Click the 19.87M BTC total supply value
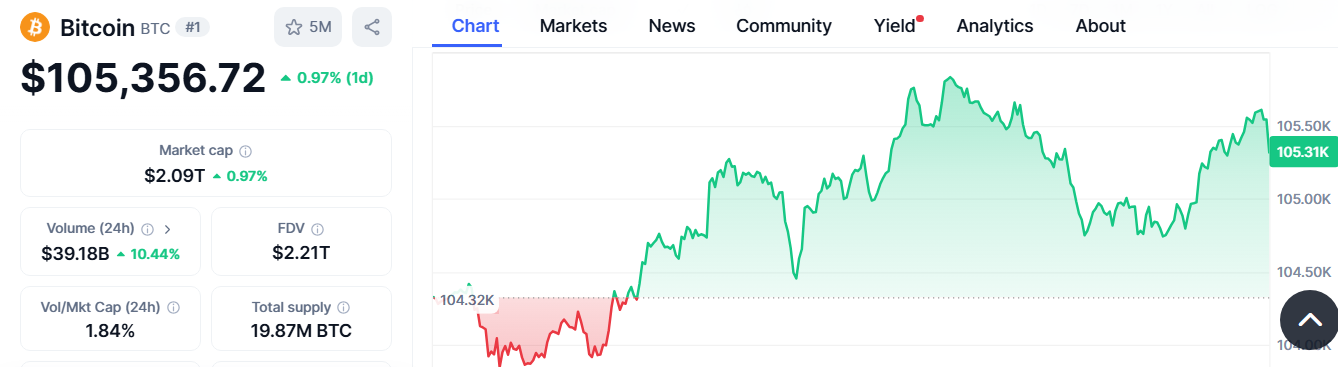 click(x=301, y=331)
